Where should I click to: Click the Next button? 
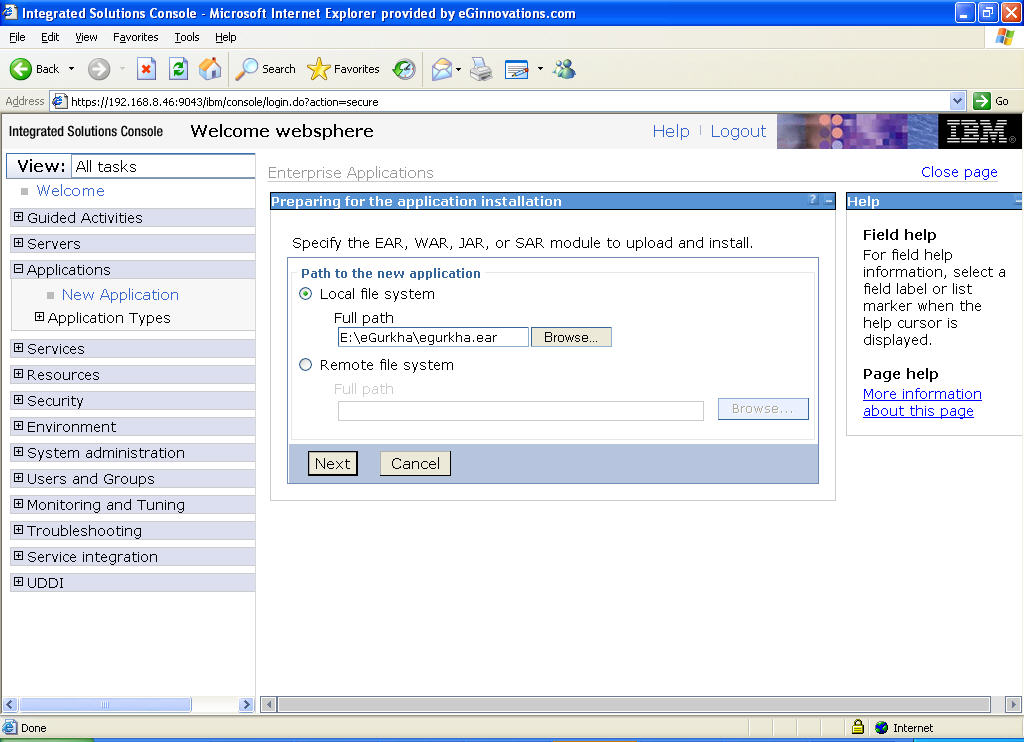click(333, 464)
